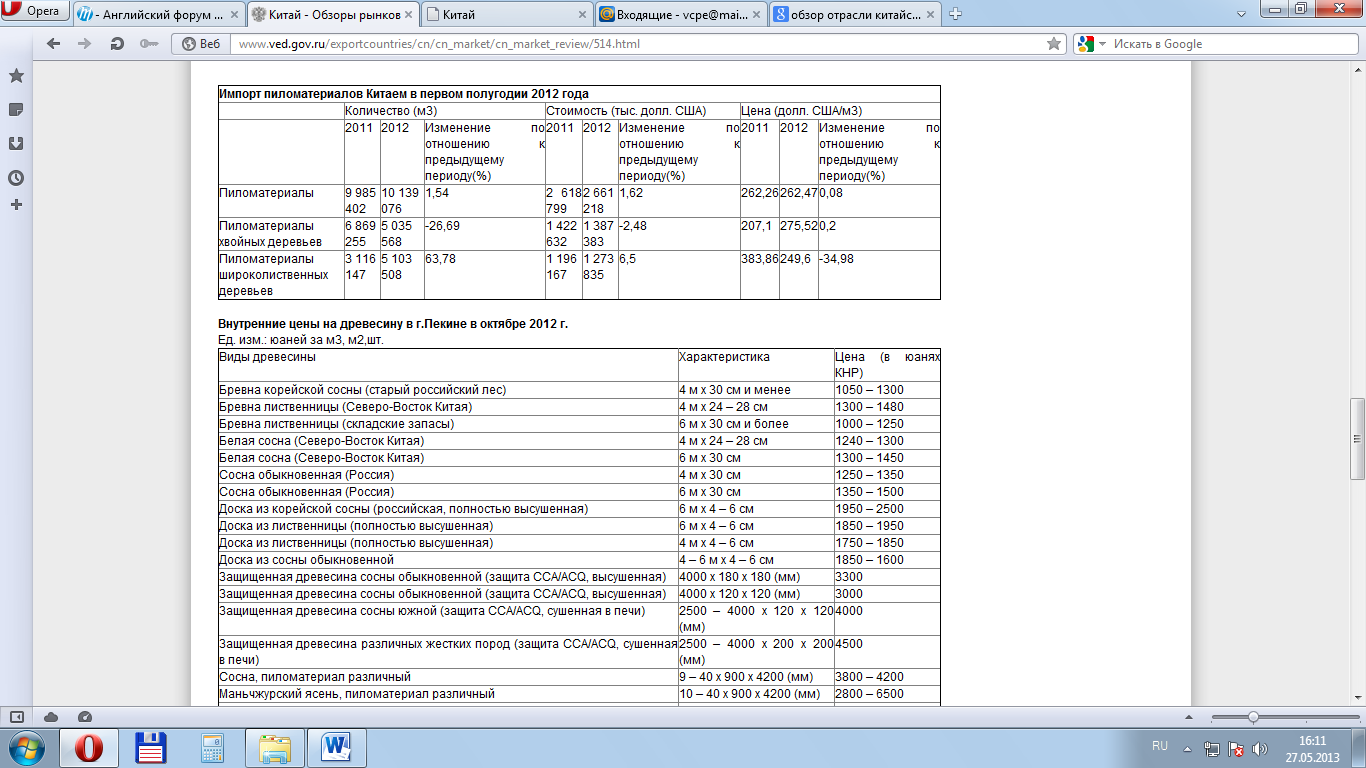Open the Opera main menu button

pyautogui.click(x=36, y=12)
